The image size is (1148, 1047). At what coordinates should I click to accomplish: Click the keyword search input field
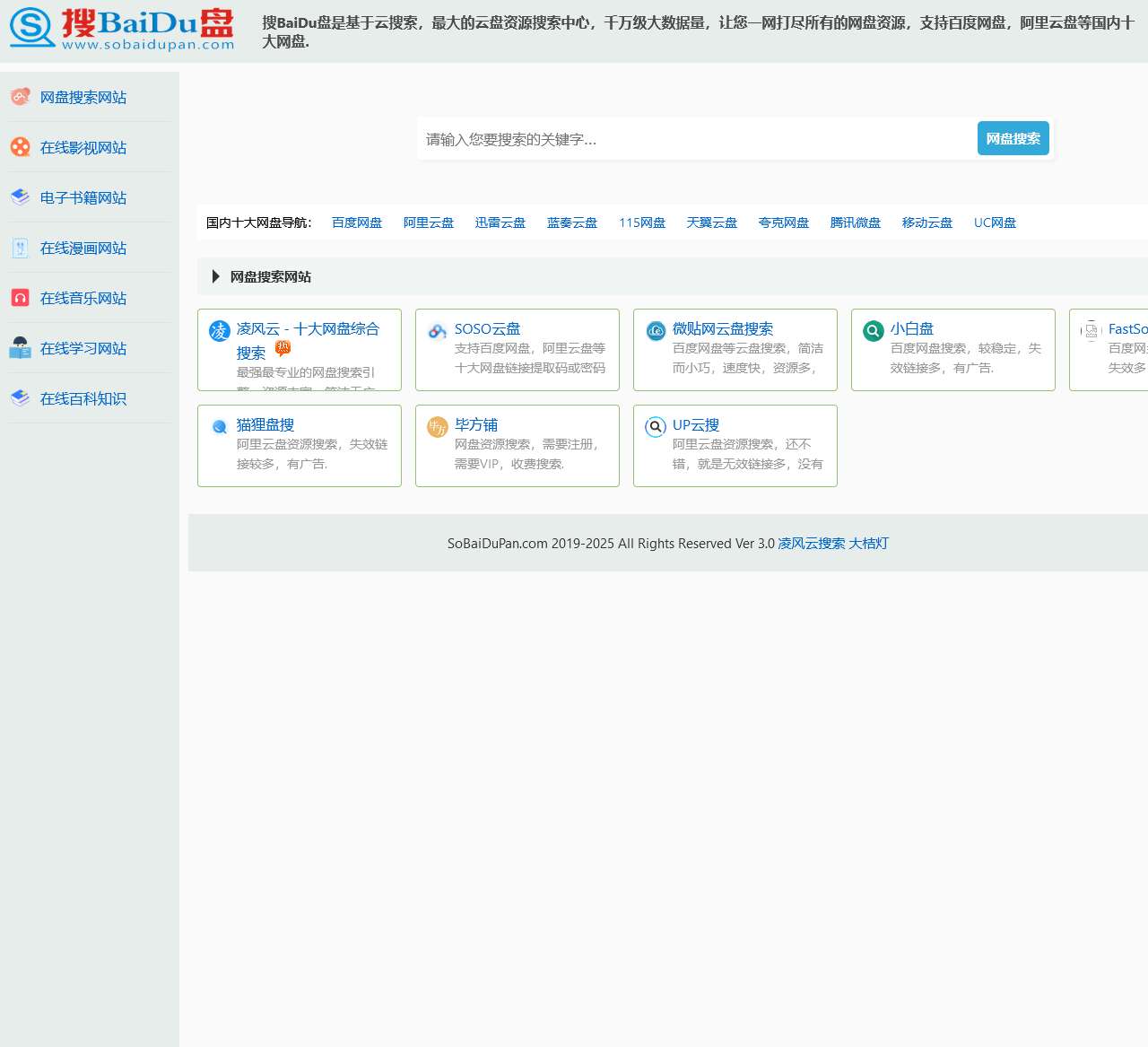697,139
